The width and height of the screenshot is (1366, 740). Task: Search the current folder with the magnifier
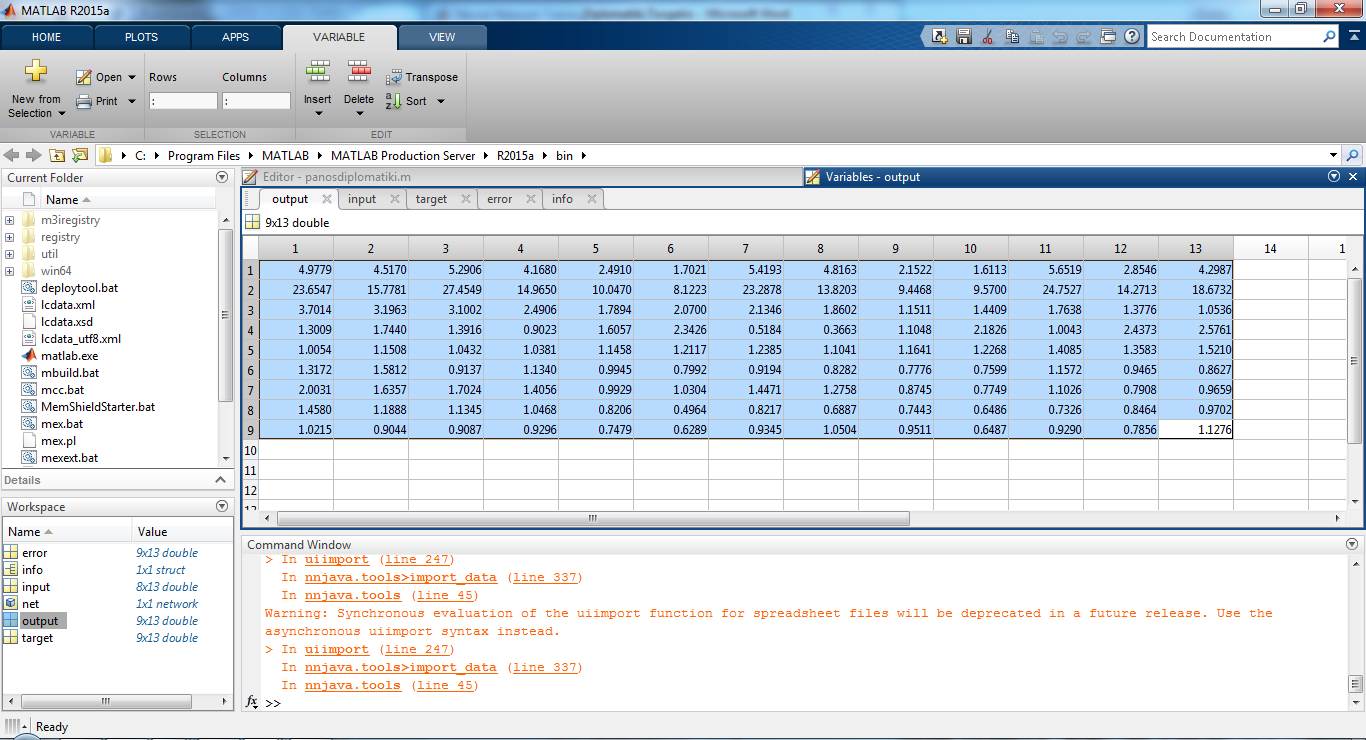1353,155
